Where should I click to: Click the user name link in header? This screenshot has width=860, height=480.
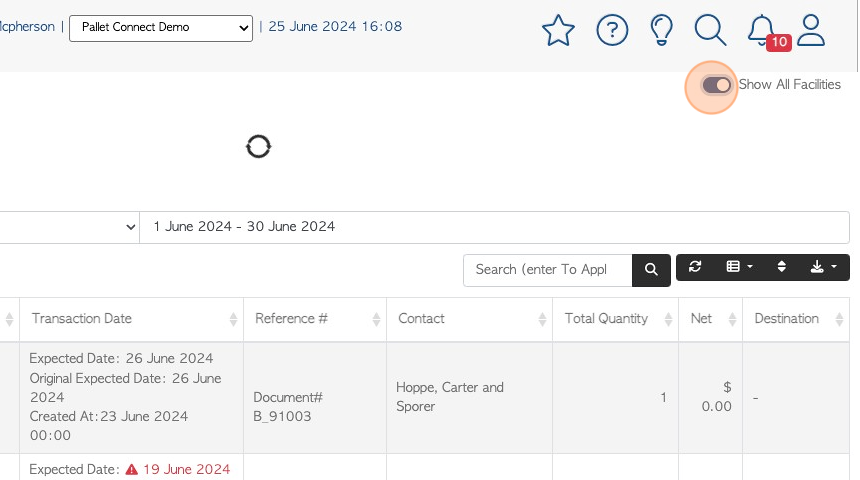[27, 26]
